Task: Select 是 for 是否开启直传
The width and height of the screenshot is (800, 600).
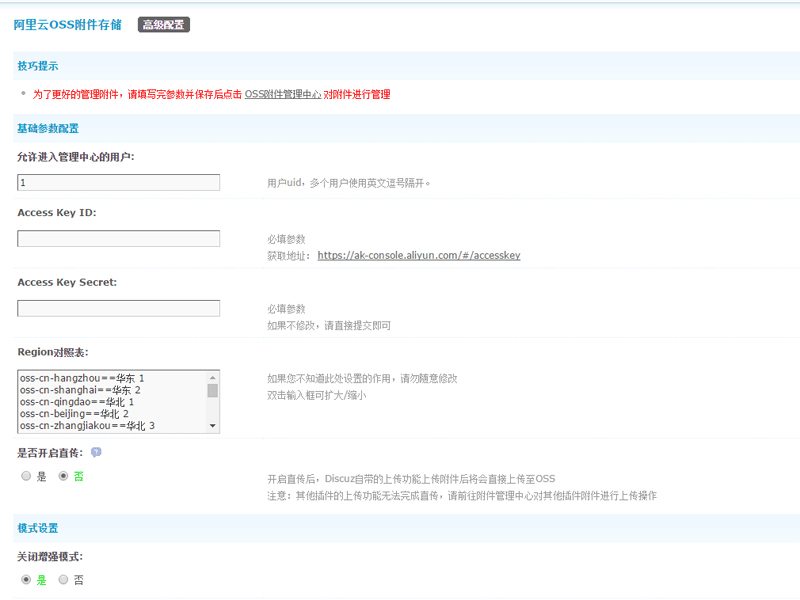Action: click(x=26, y=477)
